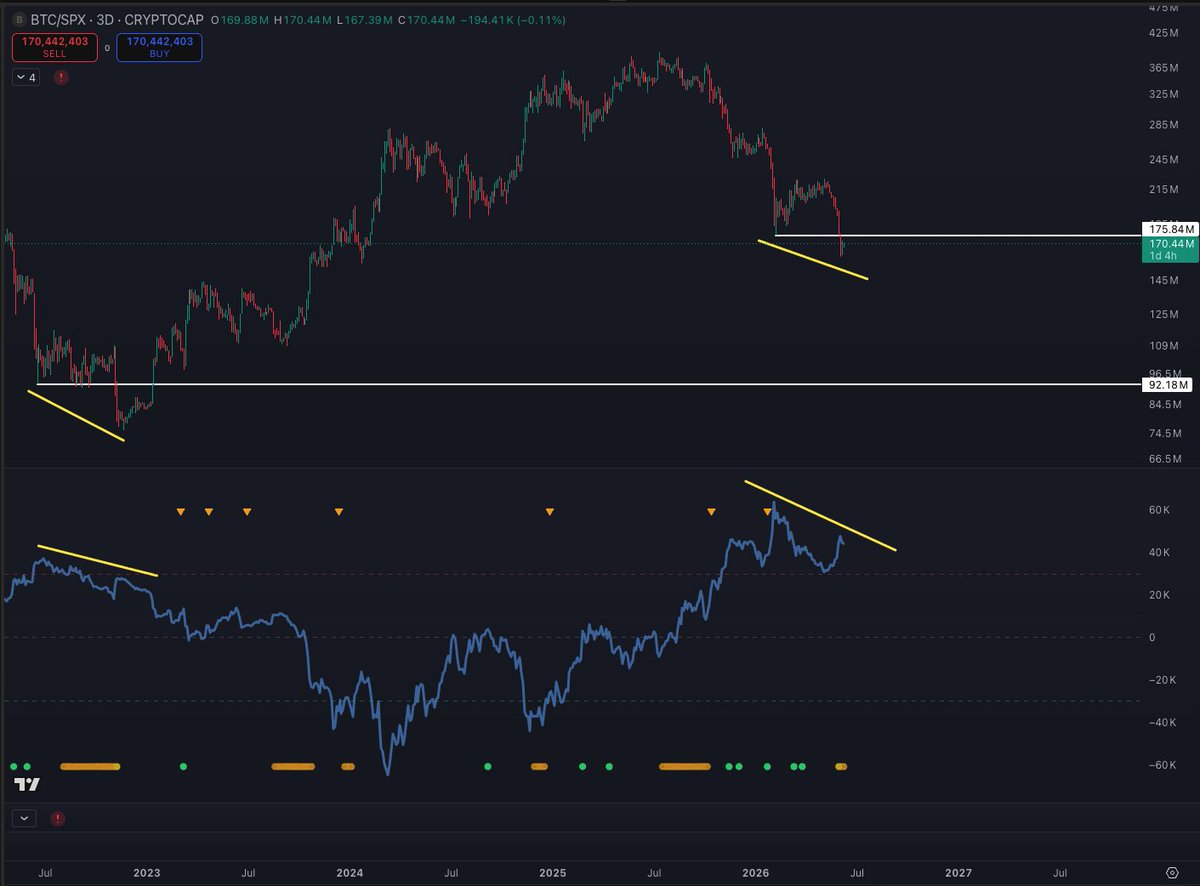This screenshot has height=886, width=1200.
Task: Collapse the bottom pane using its chevron button
Action: (24, 818)
